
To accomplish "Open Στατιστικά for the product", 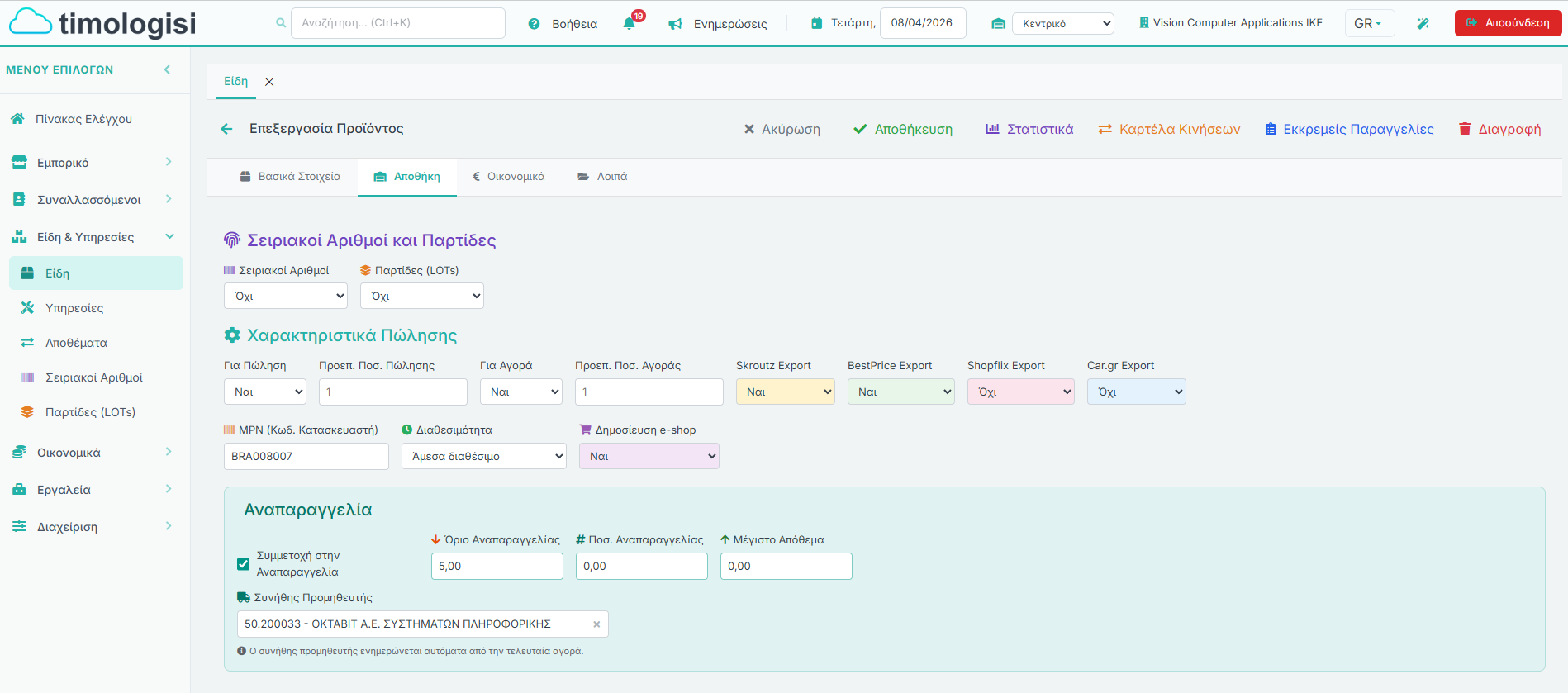I will pyautogui.click(x=1029, y=130).
